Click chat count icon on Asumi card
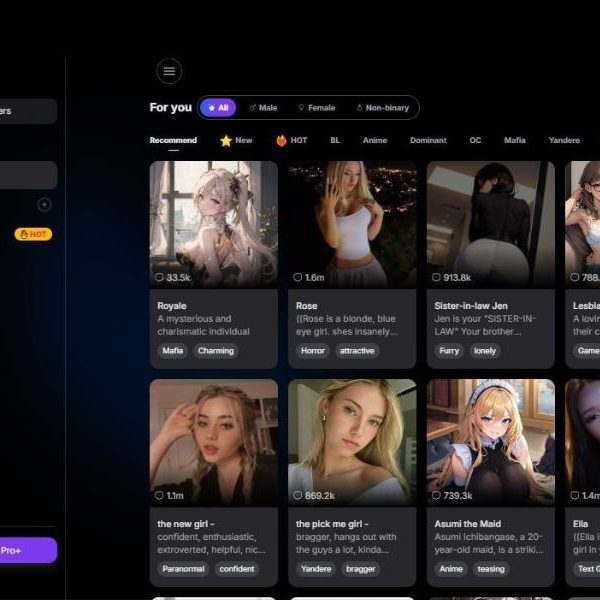600x600 pixels. [436, 495]
